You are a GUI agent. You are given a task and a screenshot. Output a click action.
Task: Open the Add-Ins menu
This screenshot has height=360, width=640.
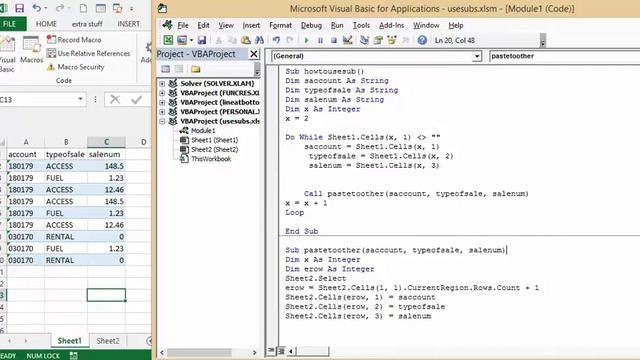391,25
